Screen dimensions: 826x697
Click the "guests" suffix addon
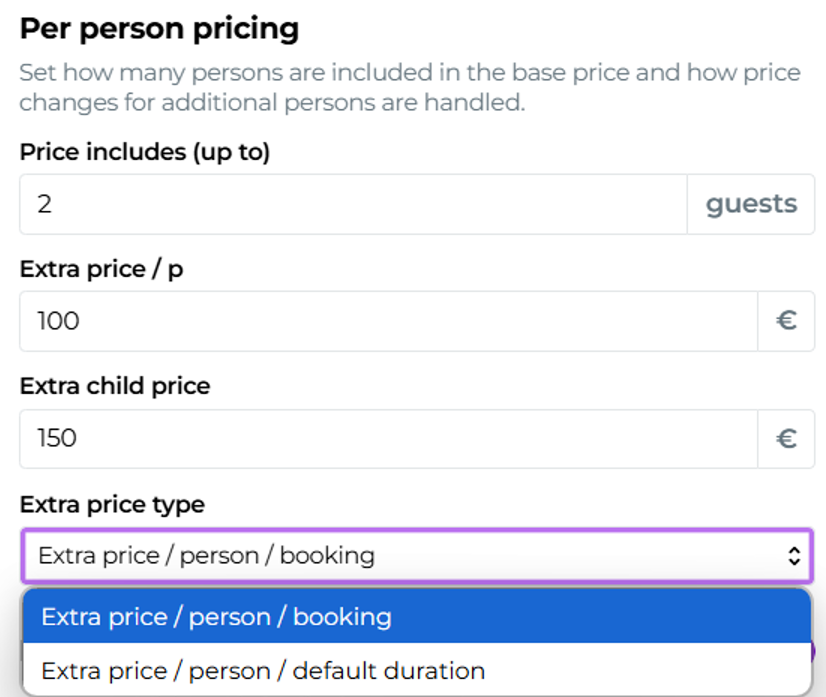(x=751, y=204)
